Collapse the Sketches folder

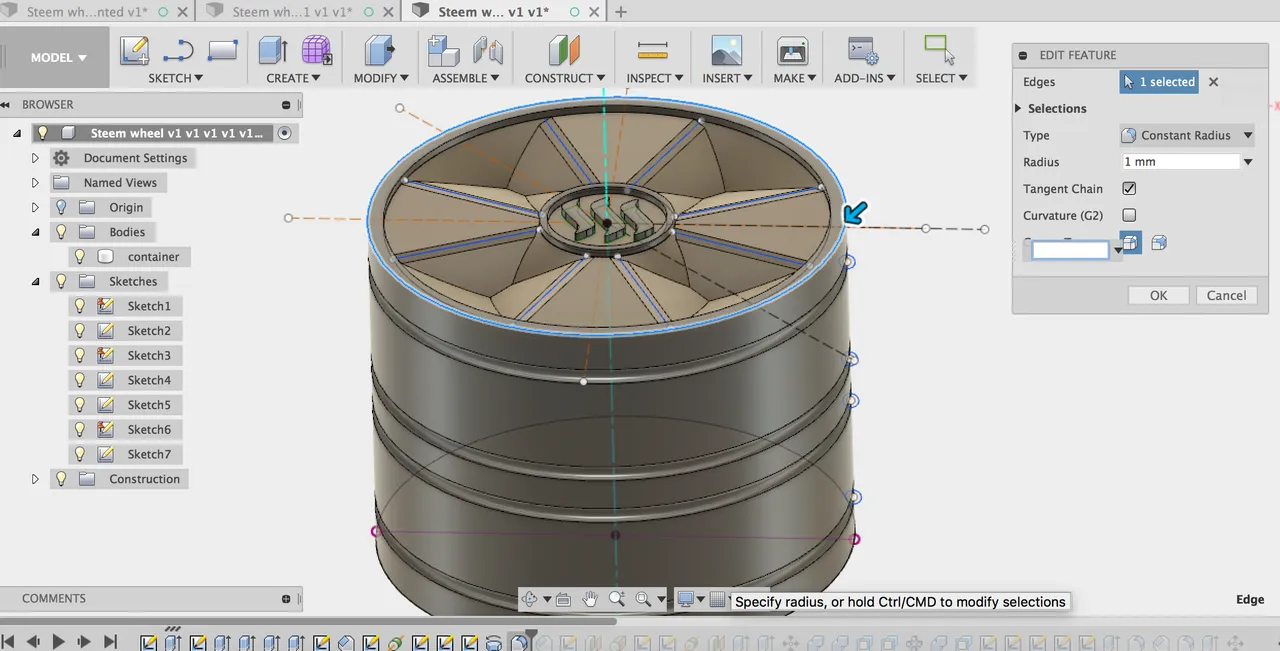tap(35, 282)
